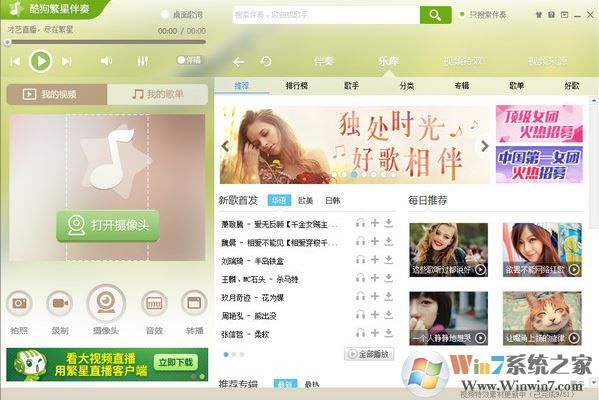Open the equalizer settings icon
This screenshot has height=400, width=599.
(x=142, y=61)
